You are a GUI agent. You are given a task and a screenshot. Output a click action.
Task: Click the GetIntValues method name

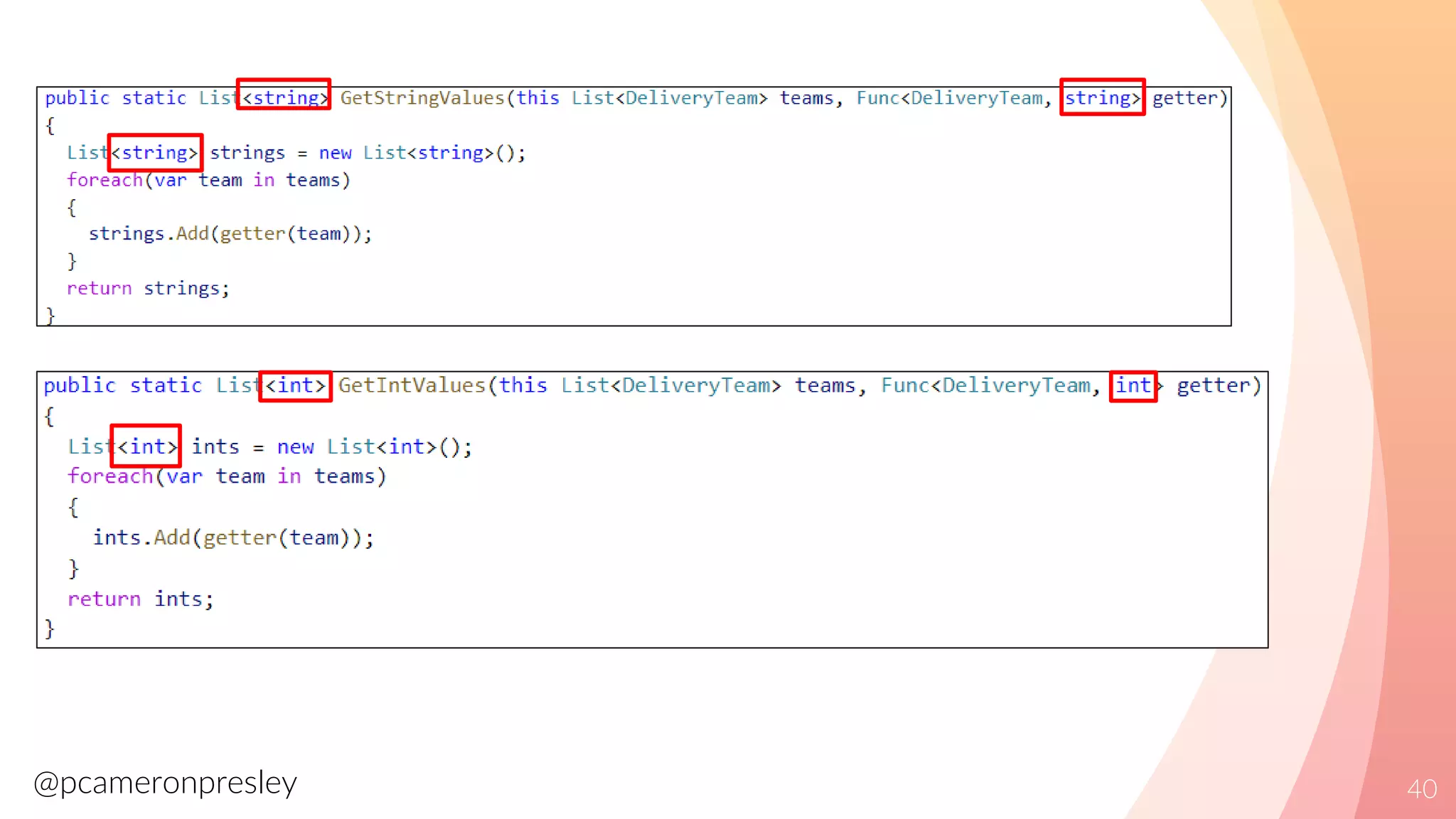(x=412, y=385)
